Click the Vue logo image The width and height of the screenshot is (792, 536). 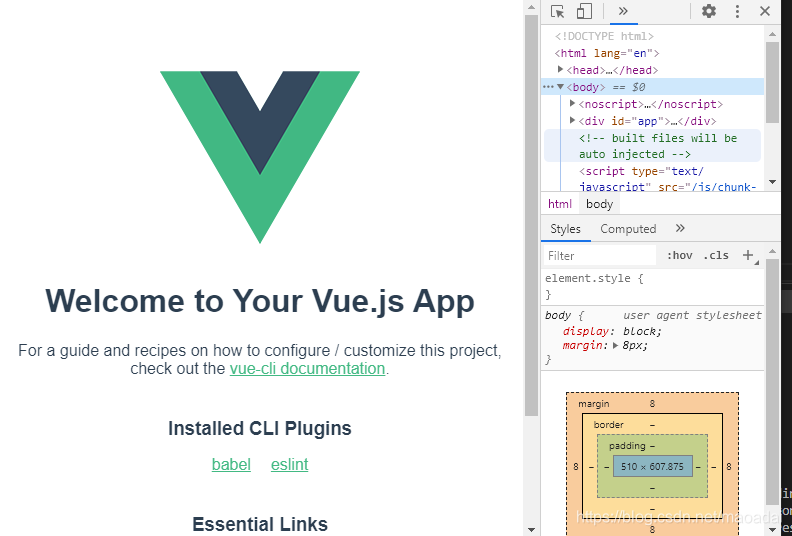click(260, 157)
